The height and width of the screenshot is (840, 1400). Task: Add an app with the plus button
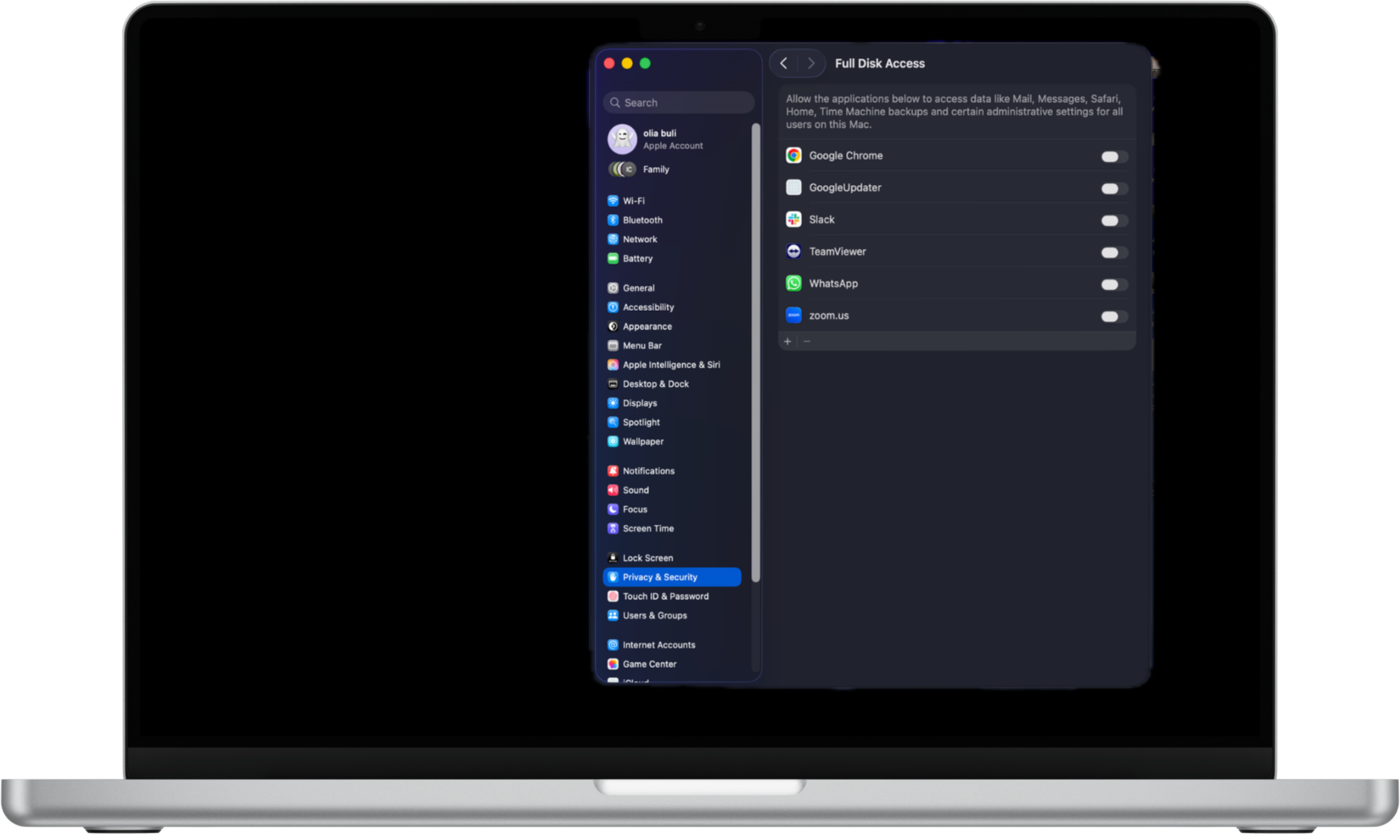pos(788,340)
